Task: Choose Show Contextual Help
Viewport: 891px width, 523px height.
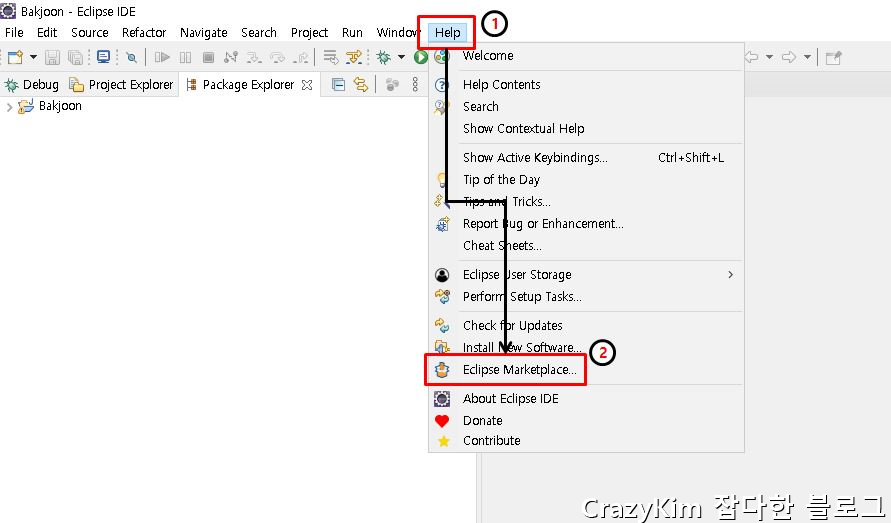Action: click(586, 128)
